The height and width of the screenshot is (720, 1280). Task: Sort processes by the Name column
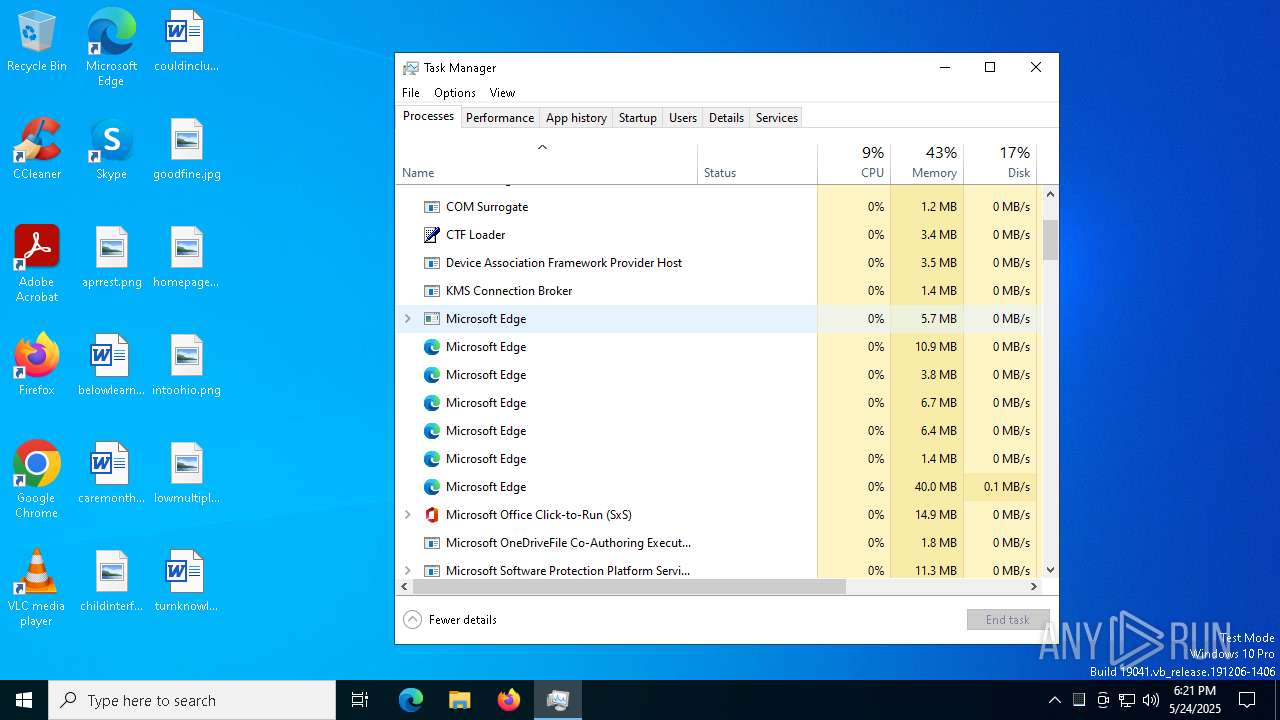(547, 164)
